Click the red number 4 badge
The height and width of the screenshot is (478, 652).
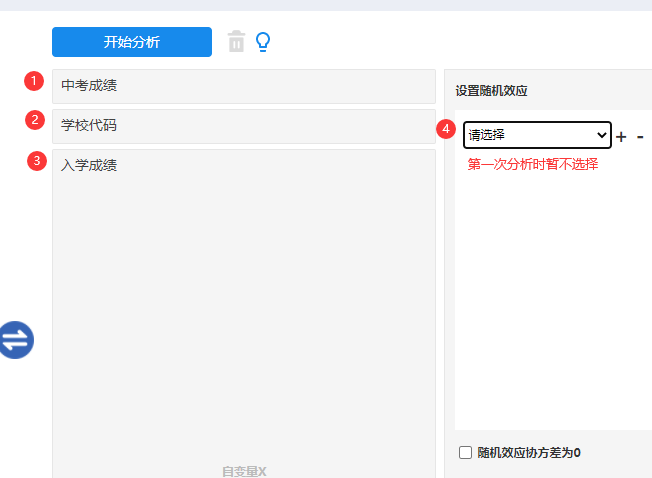coord(446,130)
